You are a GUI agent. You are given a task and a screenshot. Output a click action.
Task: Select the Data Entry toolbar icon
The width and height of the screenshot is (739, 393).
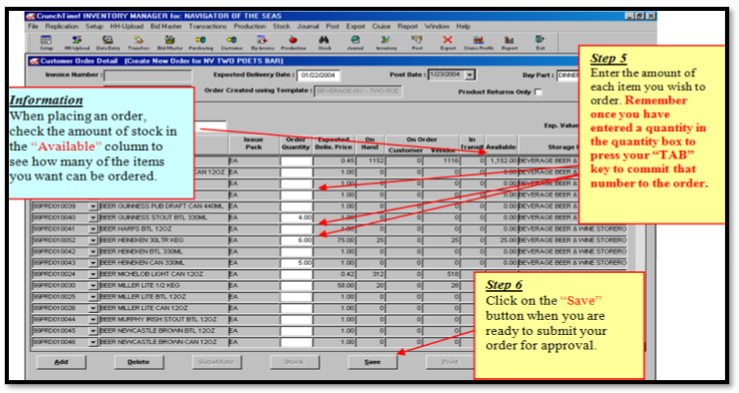pos(108,42)
